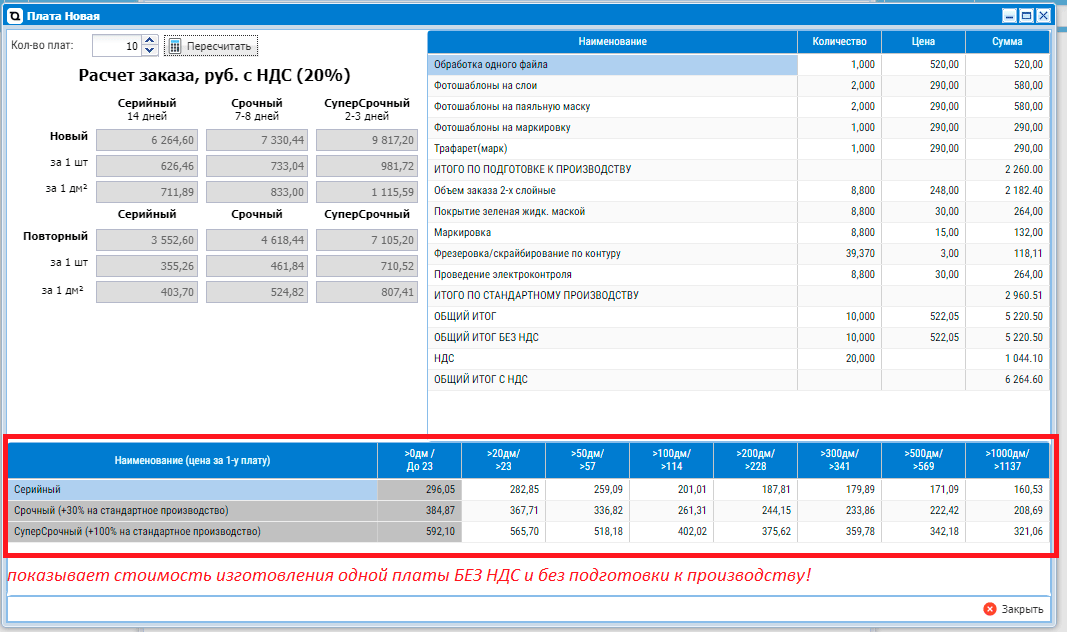Maximize the Плата Новая window
The height and width of the screenshot is (632, 1067).
coord(1026,16)
